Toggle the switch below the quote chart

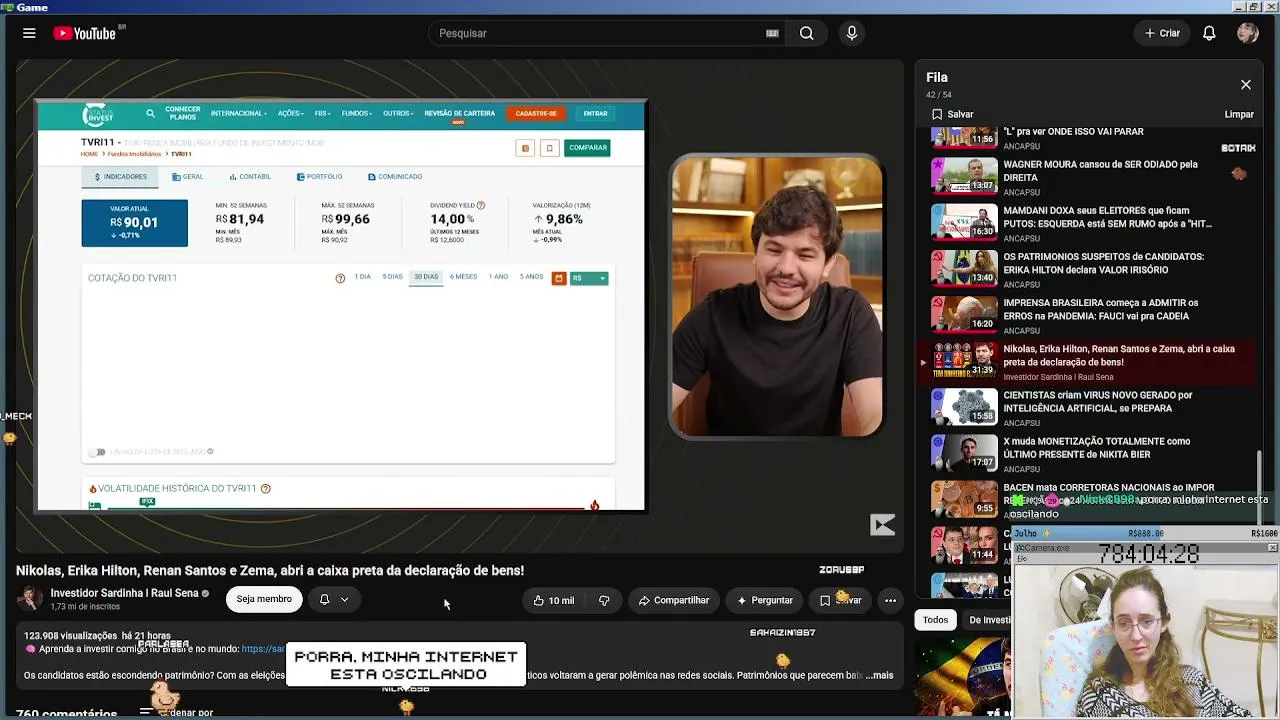pos(97,452)
